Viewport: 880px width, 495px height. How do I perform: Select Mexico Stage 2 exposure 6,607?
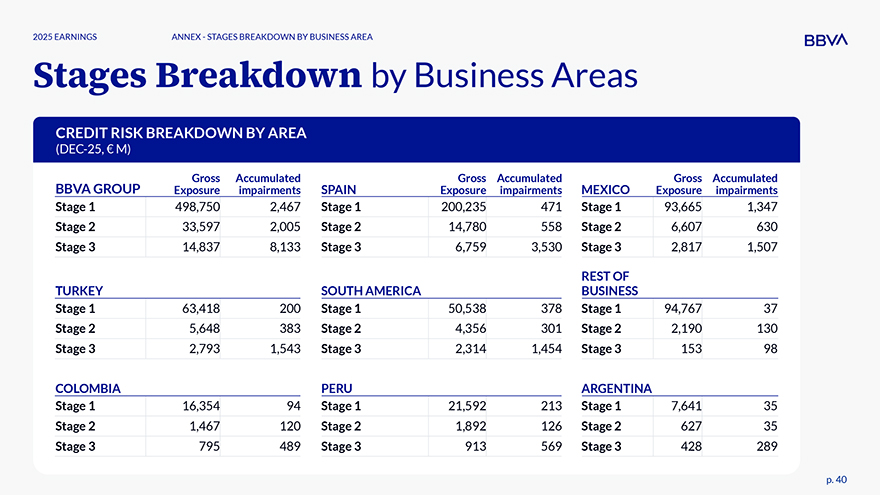coord(686,227)
